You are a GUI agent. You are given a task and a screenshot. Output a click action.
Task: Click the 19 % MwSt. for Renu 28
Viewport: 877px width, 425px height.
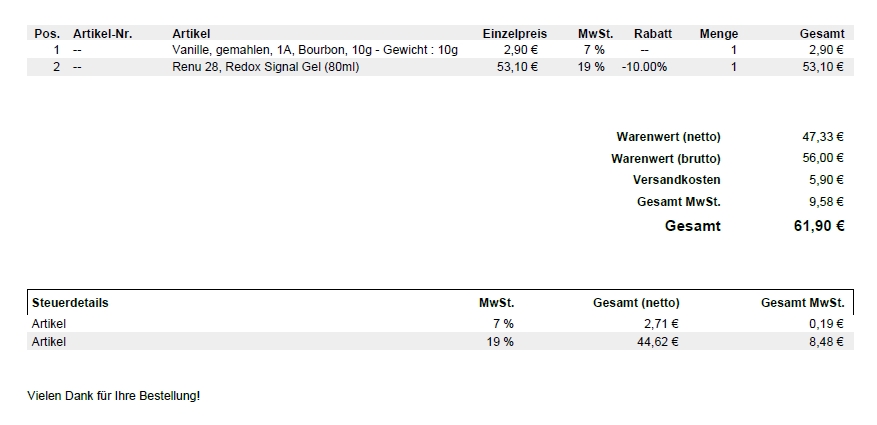[x=591, y=67]
